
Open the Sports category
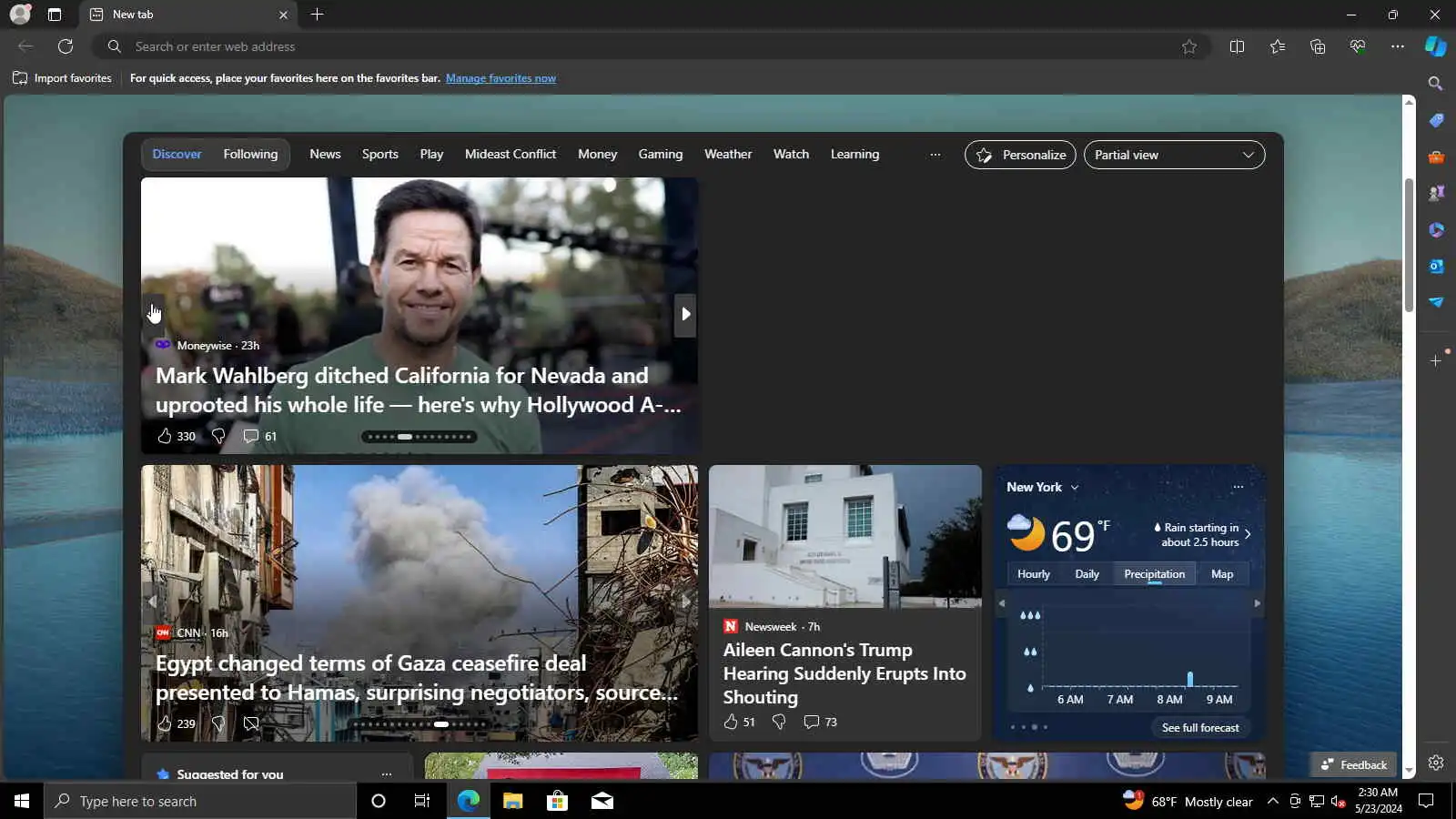(x=380, y=154)
